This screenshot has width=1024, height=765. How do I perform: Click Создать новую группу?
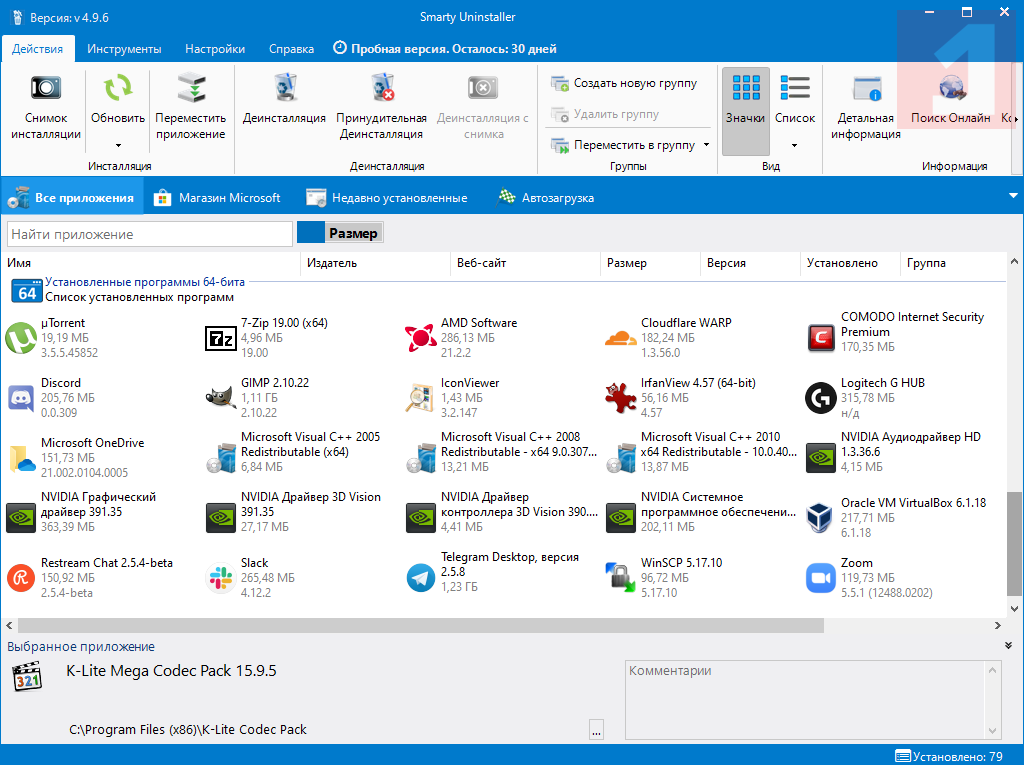pyautogui.click(x=624, y=83)
